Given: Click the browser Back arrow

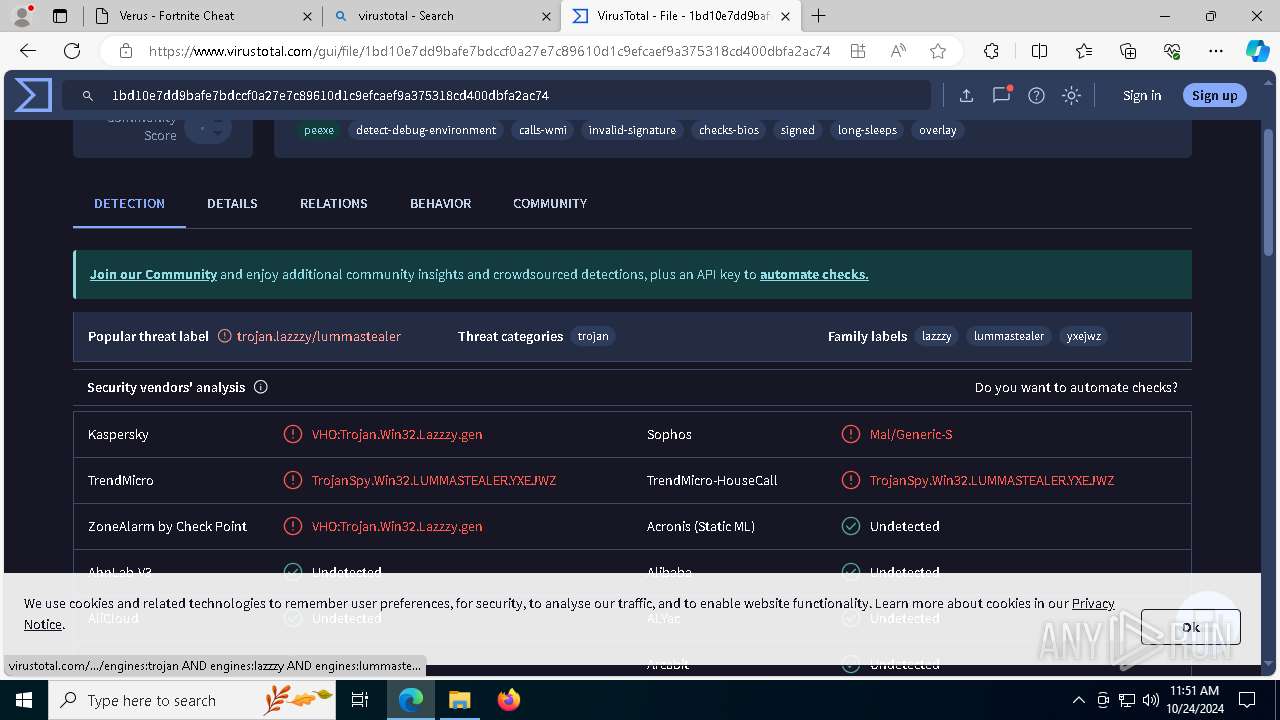Looking at the screenshot, I should point(28,51).
